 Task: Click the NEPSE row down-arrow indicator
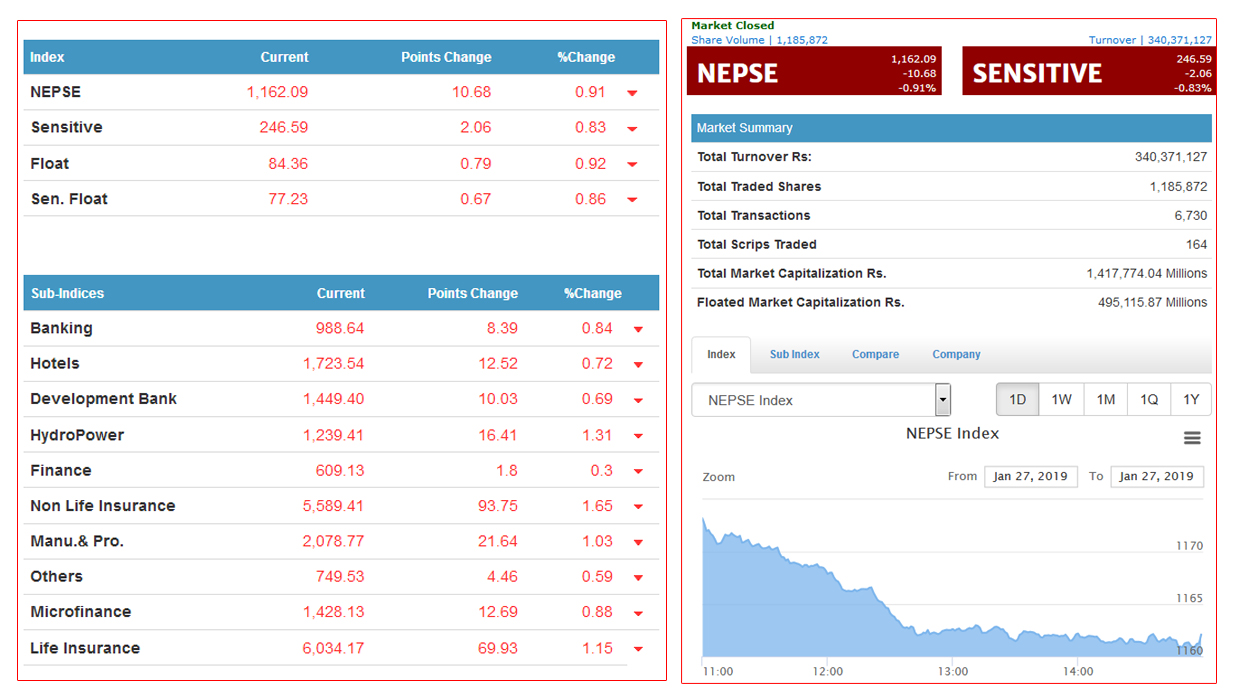point(632,93)
